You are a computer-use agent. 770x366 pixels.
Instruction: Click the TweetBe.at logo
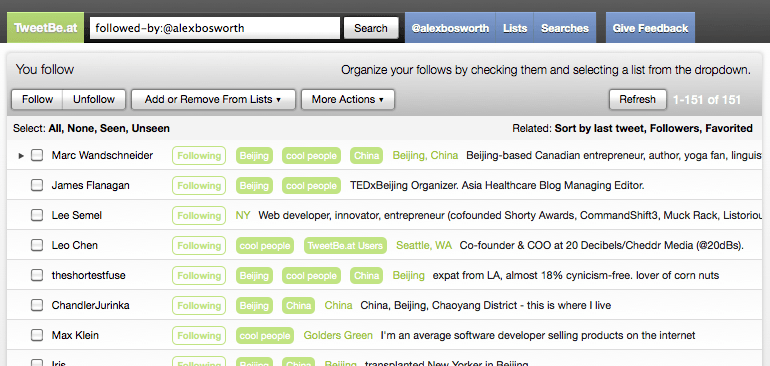coord(46,28)
